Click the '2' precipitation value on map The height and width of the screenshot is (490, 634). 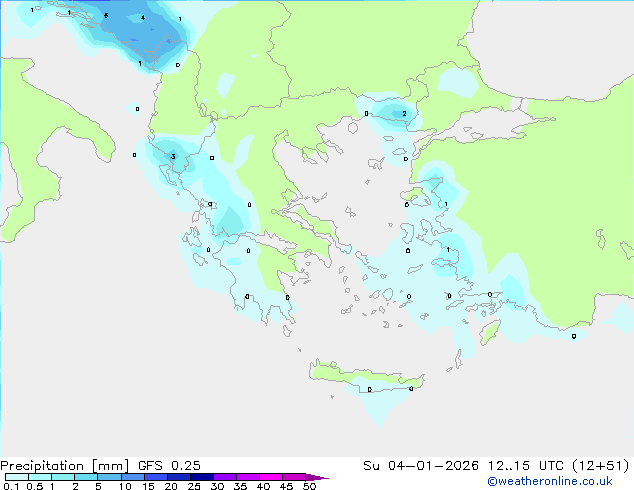(404, 114)
